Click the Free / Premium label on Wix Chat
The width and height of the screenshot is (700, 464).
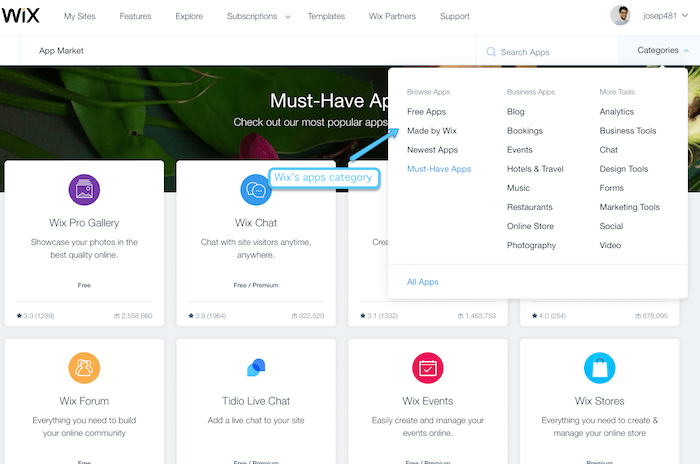[x=256, y=285]
